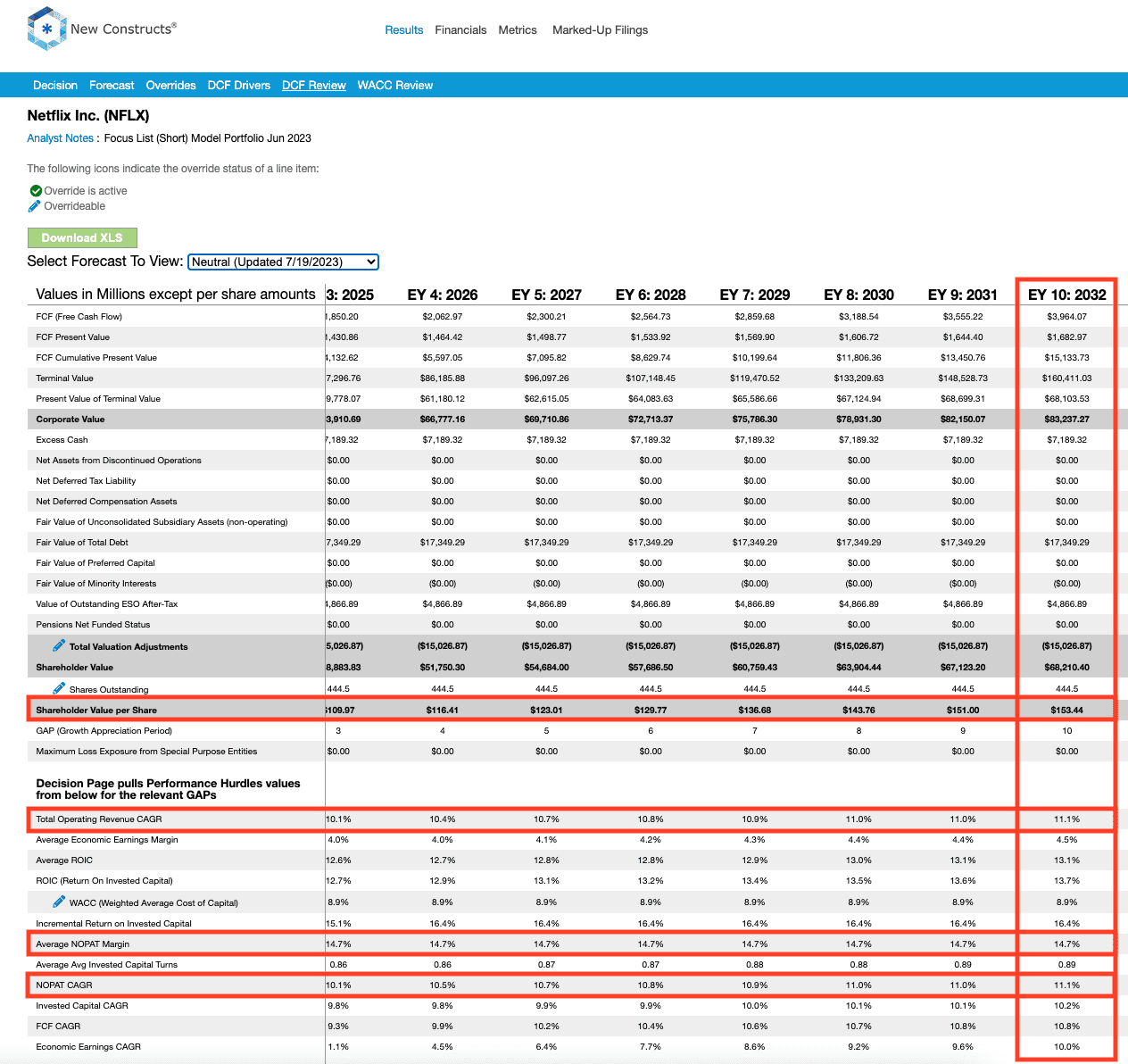Open the Overrides tab
The image size is (1128, 1064).
tap(170, 86)
